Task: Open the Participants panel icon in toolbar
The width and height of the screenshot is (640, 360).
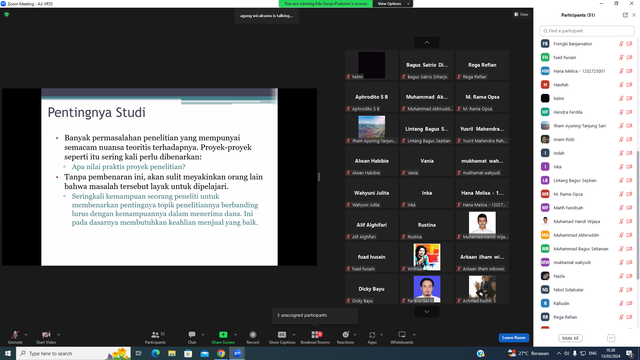Action: tap(155, 335)
